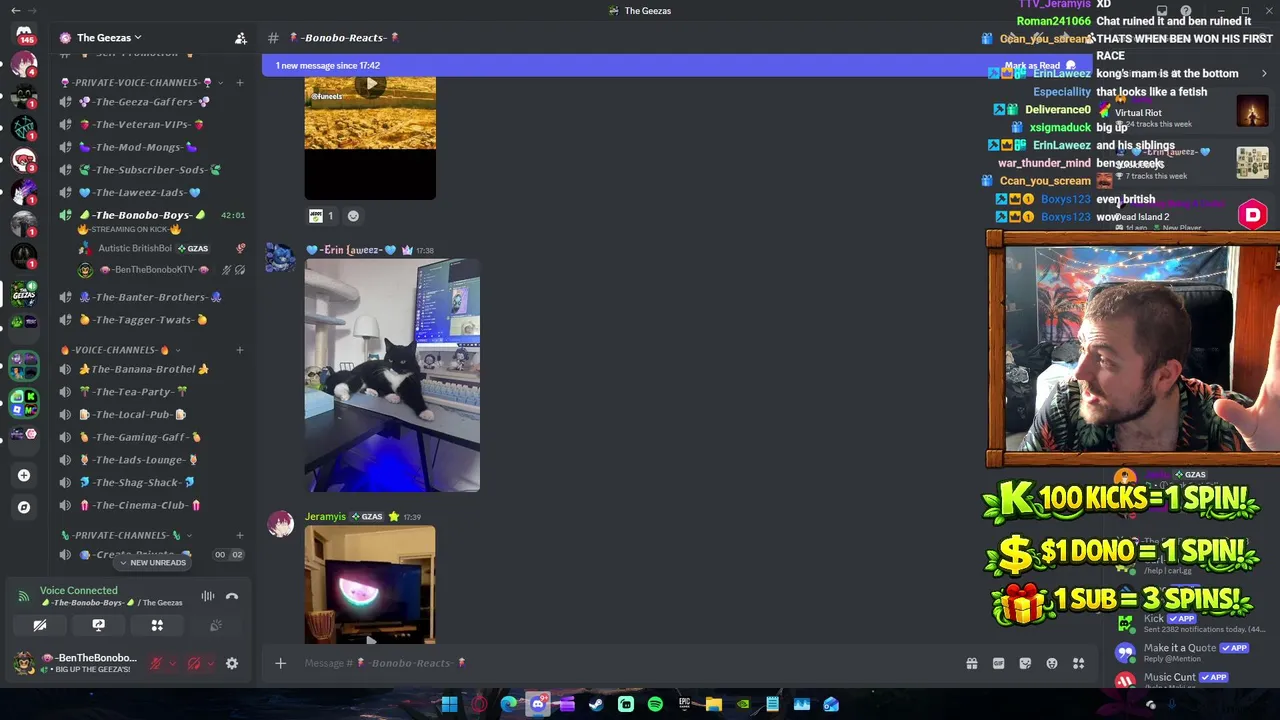Open microphone input options dropdown
The height and width of the screenshot is (720, 1280).
point(172,663)
